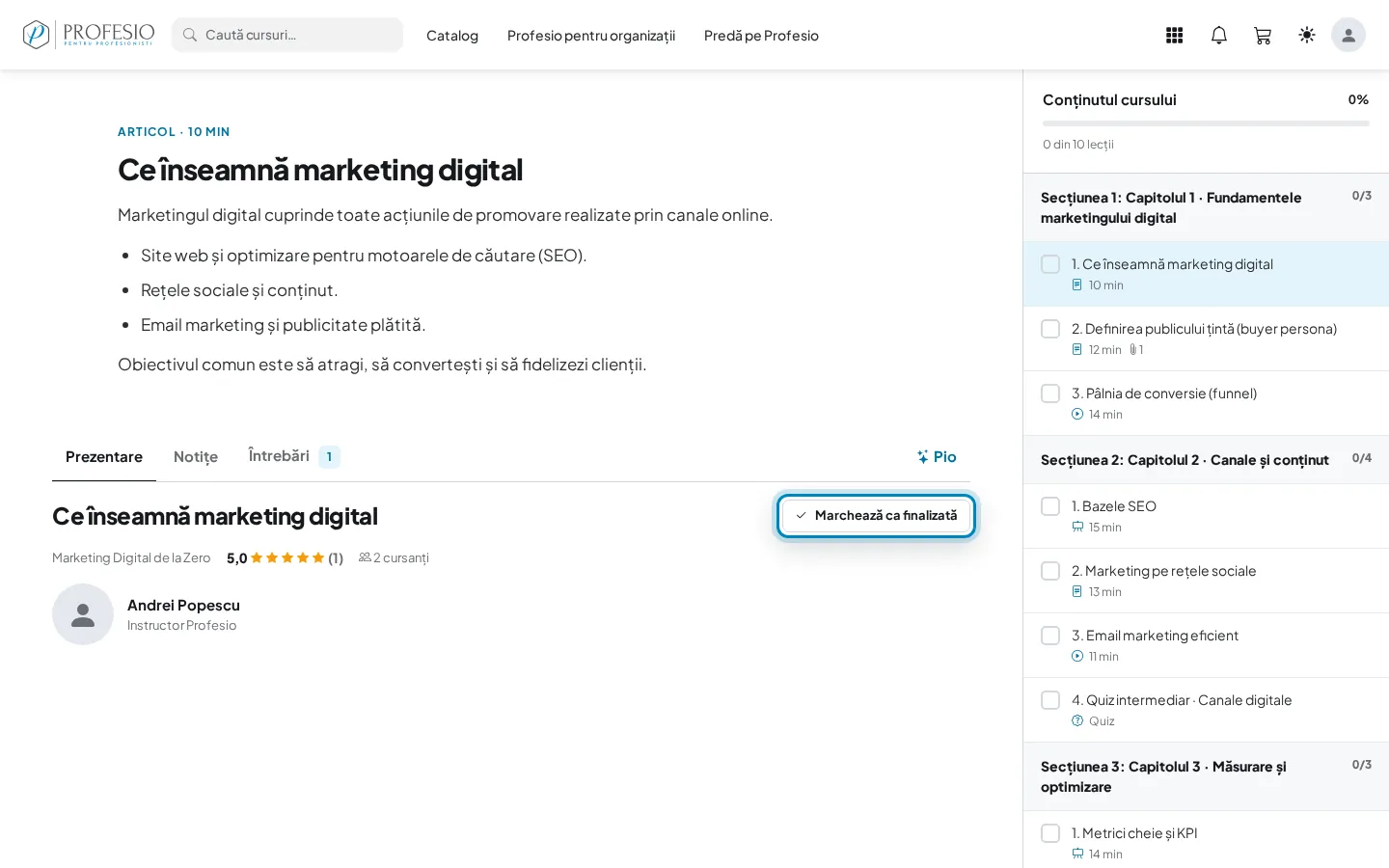This screenshot has width=1389, height=868.
Task: Tick the 'Marketing pe rețele sociale' checkbox
Action: click(1050, 571)
